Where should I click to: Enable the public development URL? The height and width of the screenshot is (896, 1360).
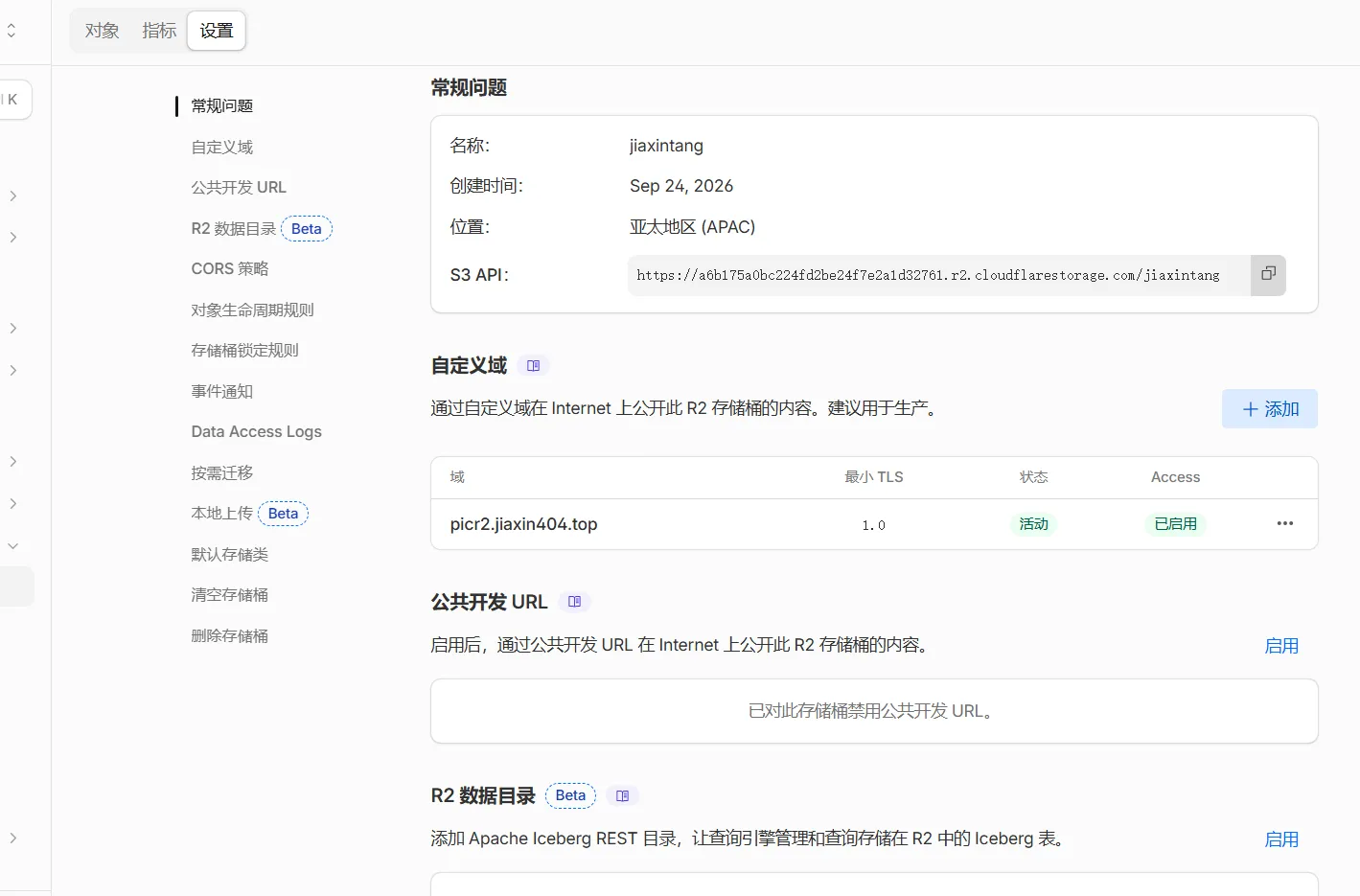[x=1281, y=646]
